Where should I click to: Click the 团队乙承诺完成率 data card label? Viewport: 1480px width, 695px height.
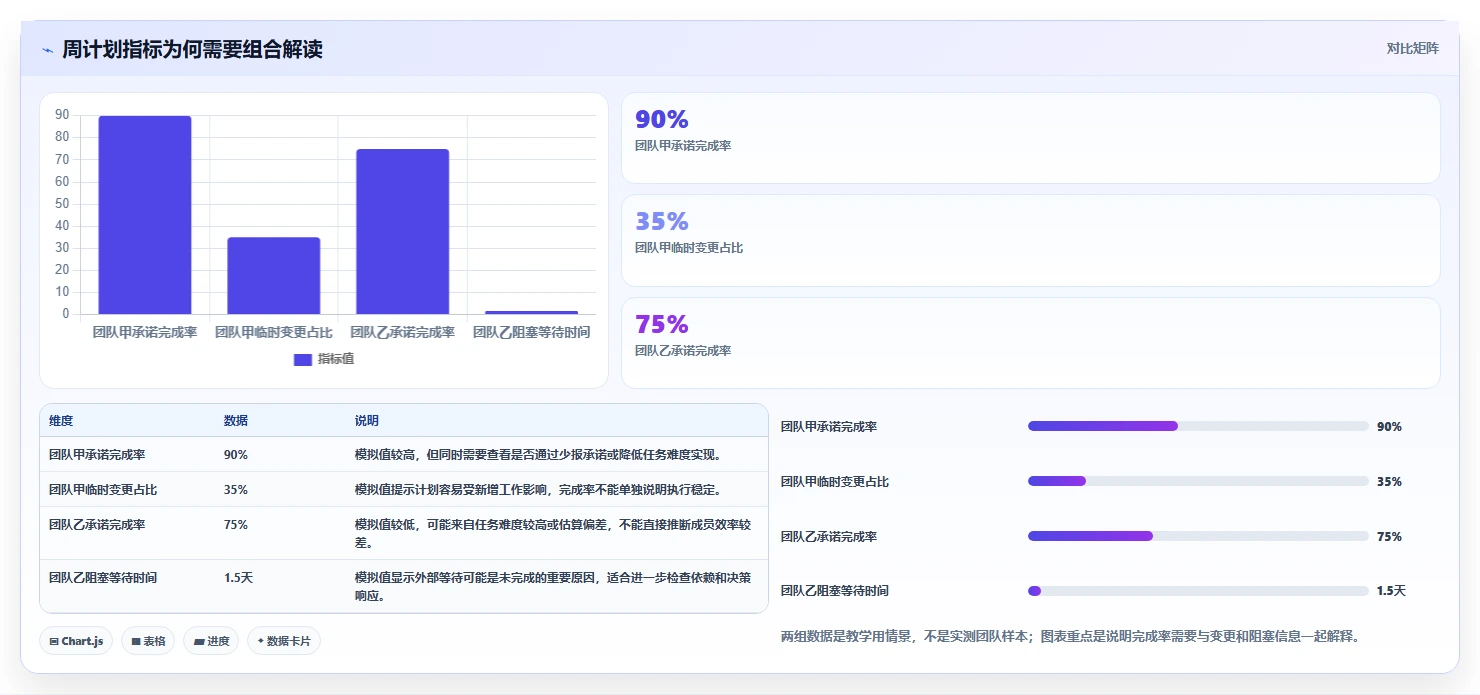click(683, 351)
